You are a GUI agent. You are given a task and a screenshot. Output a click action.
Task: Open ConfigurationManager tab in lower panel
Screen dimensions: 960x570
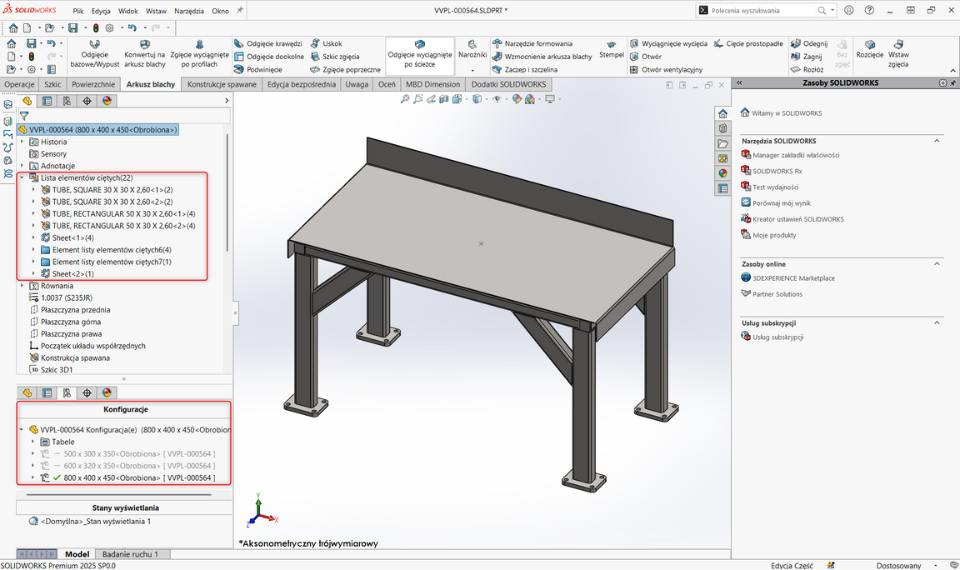67,393
